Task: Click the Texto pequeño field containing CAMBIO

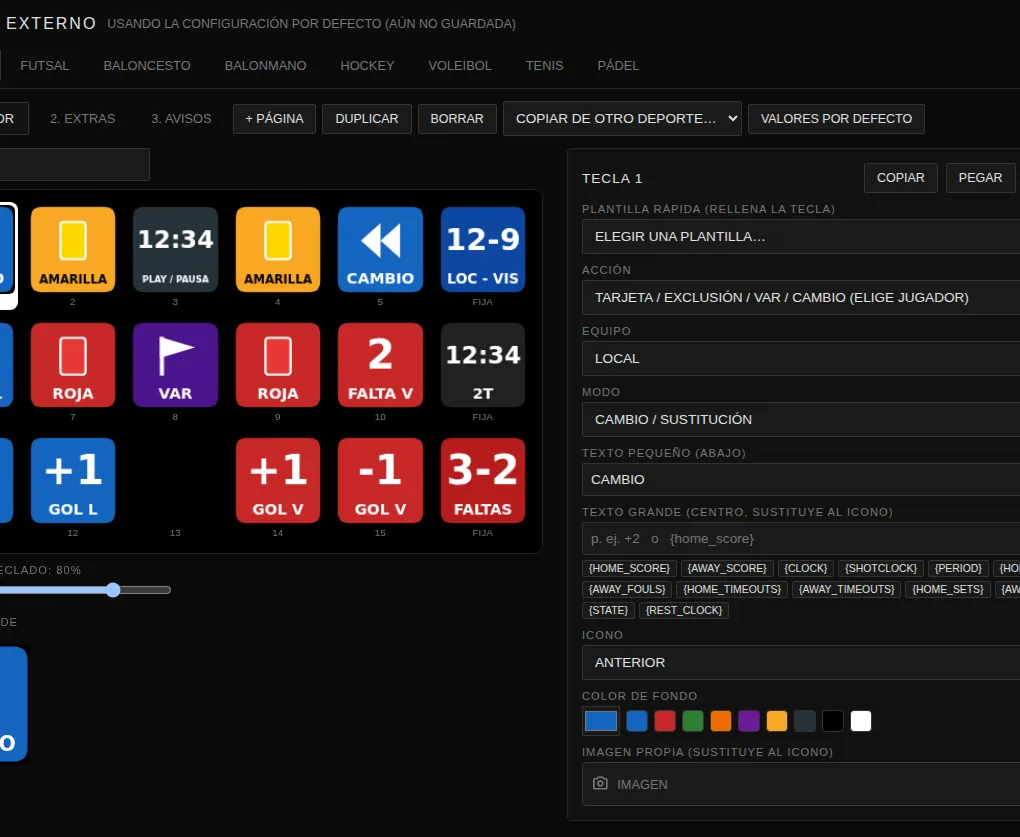Action: (801, 479)
